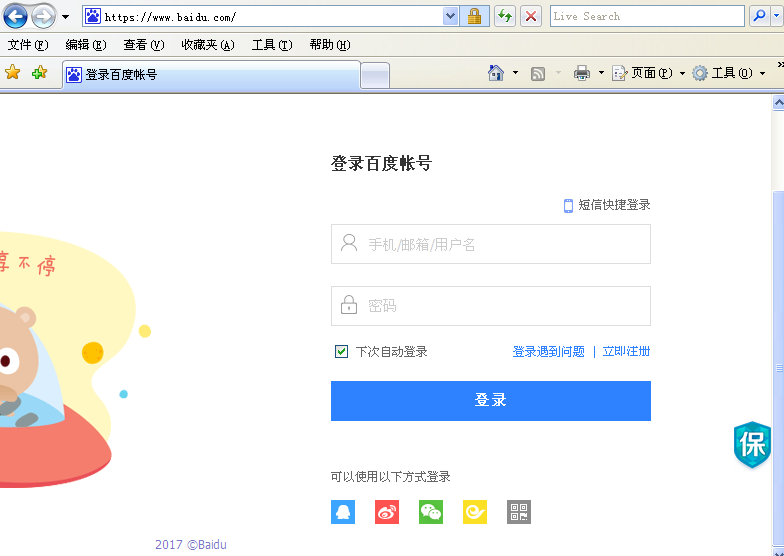784x556 pixels.
Task: Open the 查看(V) menu
Action: tap(144, 45)
